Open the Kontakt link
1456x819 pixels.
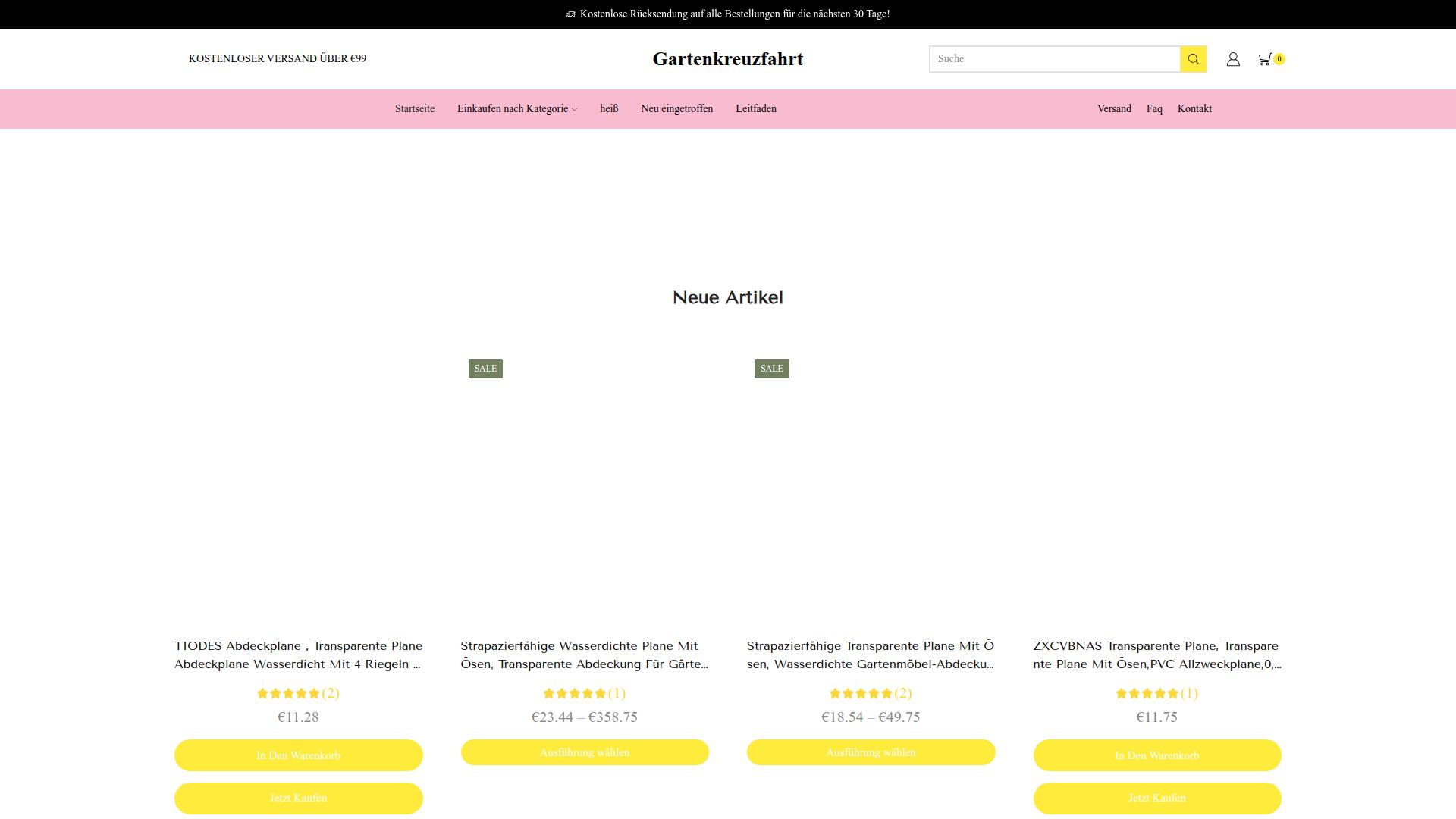(x=1194, y=109)
